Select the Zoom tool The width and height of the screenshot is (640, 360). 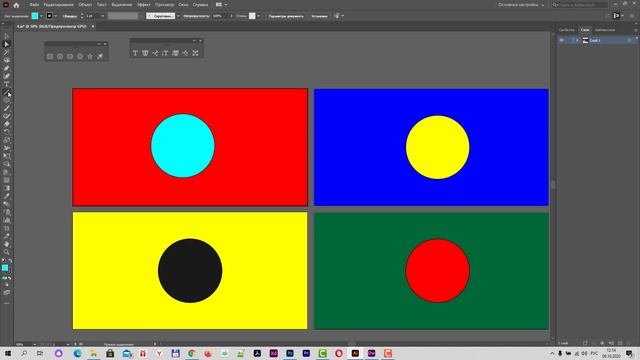7,252
